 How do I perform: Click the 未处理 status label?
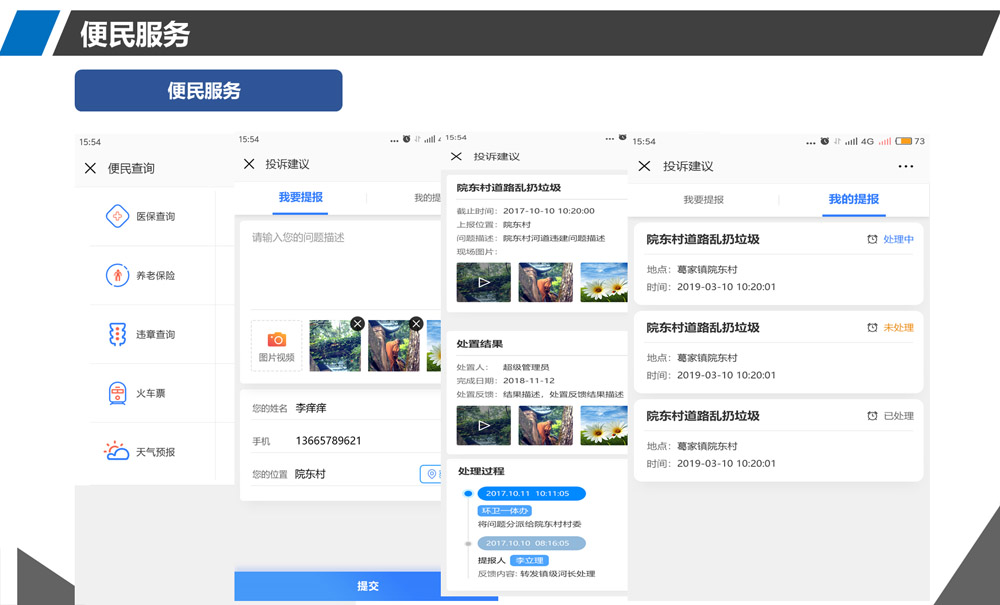tap(899, 328)
